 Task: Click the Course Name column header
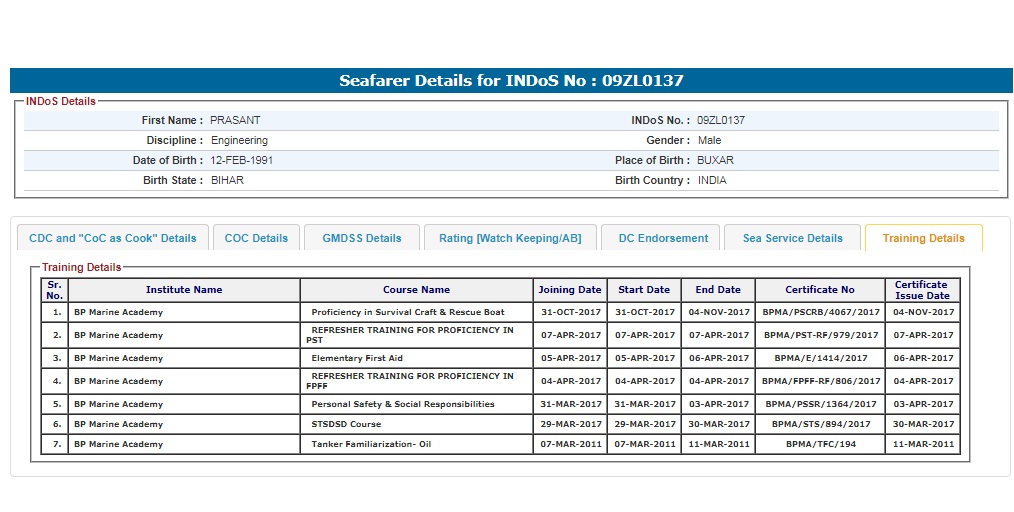[x=416, y=290]
